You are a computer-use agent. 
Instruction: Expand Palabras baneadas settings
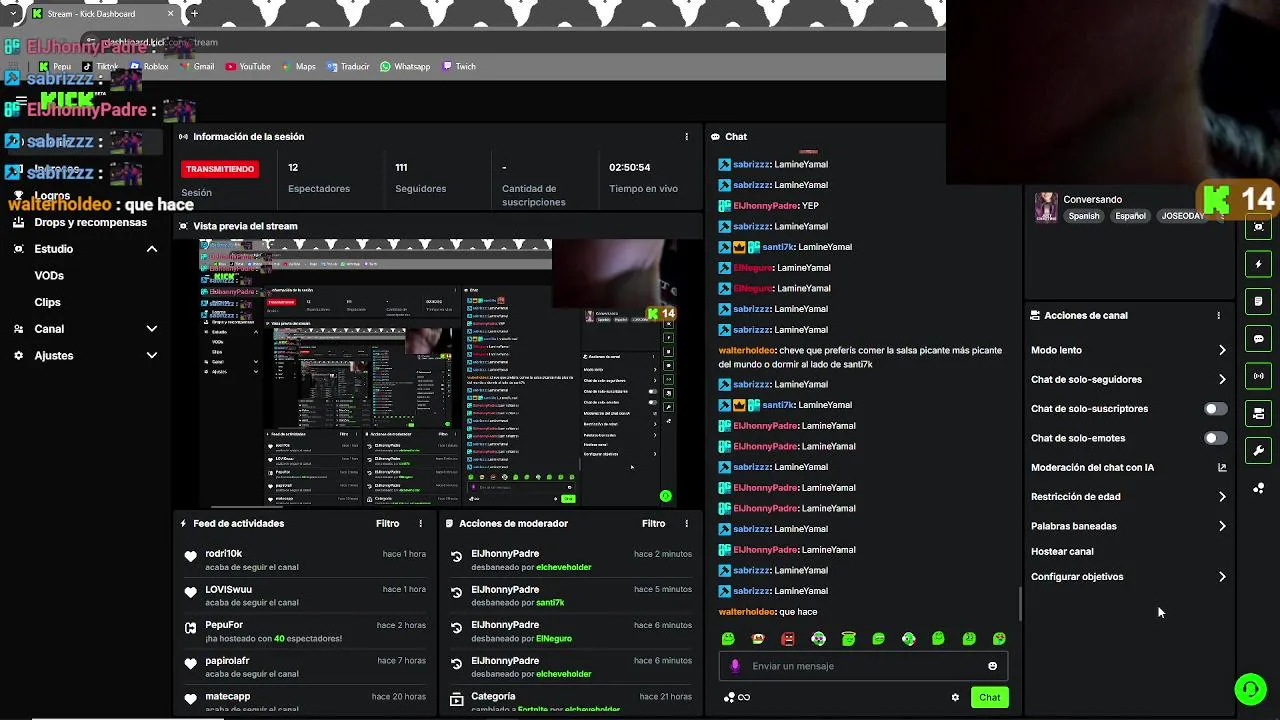point(1222,526)
